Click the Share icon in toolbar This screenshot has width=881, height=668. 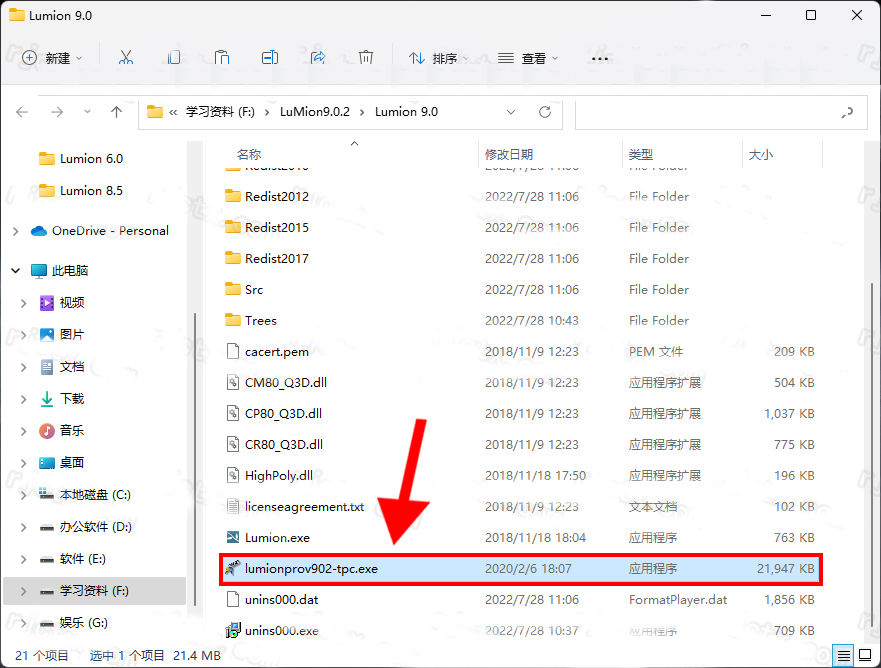pos(318,57)
